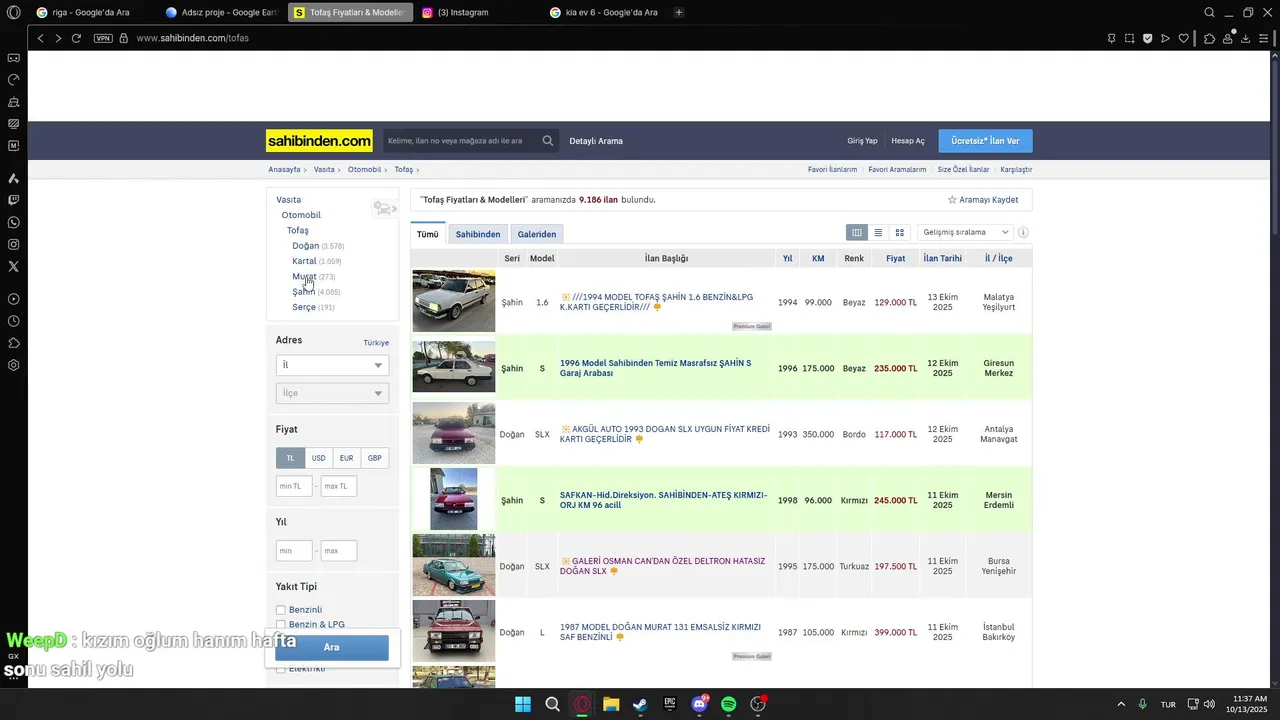Sort listings by Yıl column

click(x=787, y=258)
